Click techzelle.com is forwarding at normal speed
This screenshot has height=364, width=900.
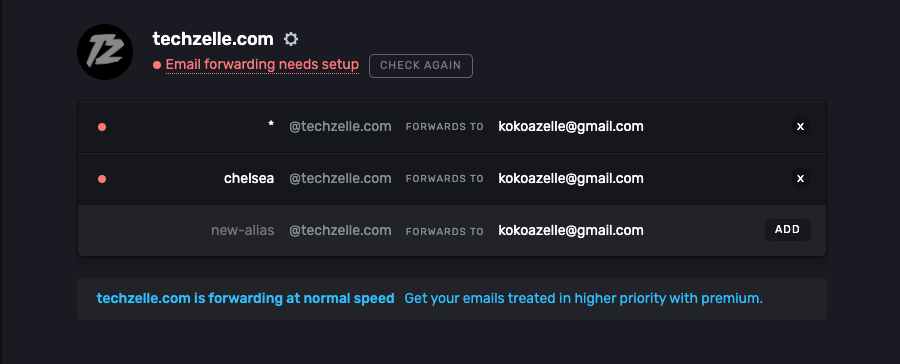[245, 299]
